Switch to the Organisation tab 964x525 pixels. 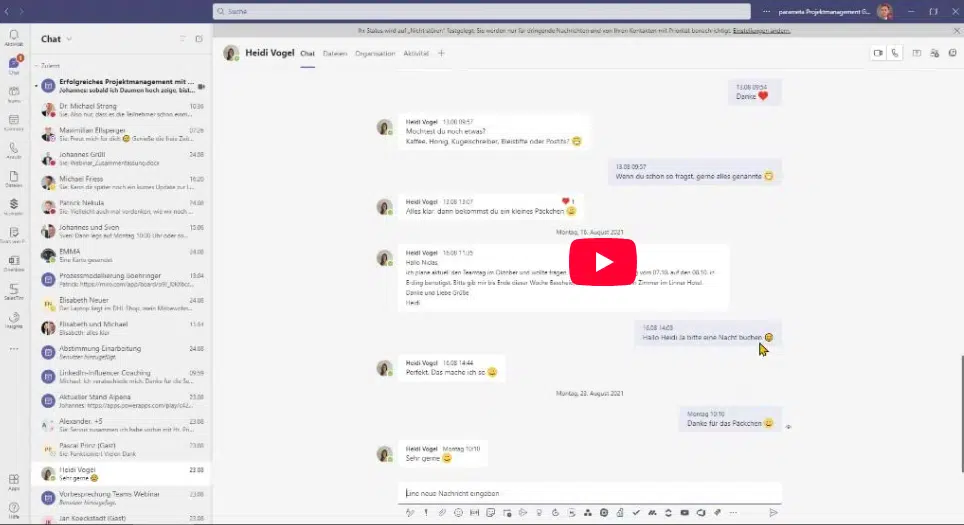375,53
